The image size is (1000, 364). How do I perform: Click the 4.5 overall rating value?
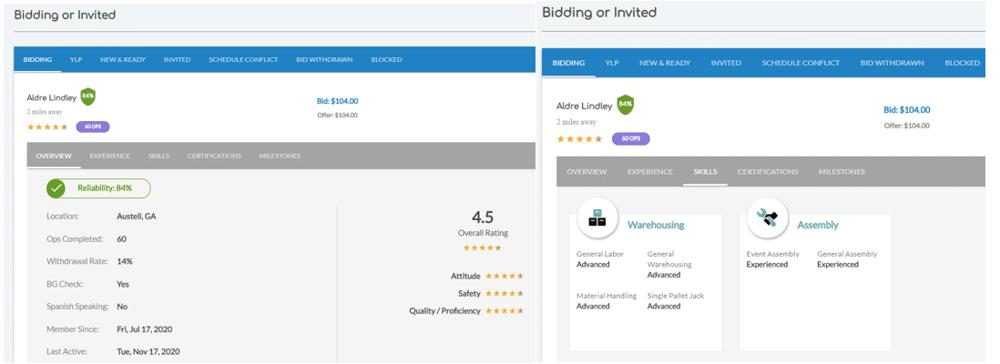(483, 217)
